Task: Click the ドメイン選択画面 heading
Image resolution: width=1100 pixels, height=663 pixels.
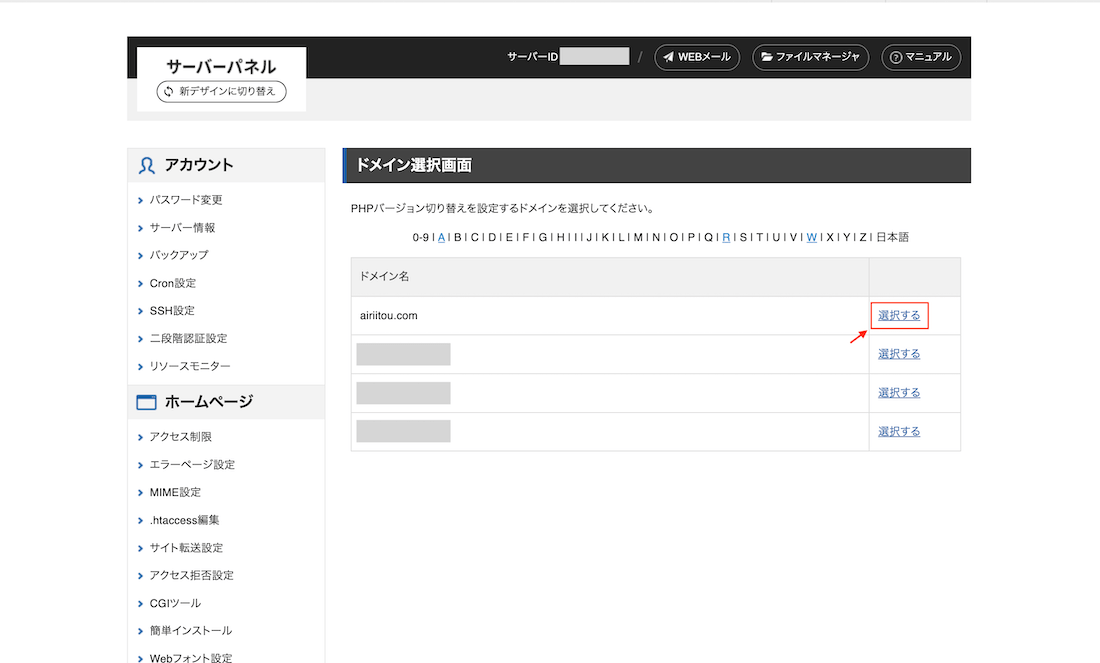Action: coord(414,166)
